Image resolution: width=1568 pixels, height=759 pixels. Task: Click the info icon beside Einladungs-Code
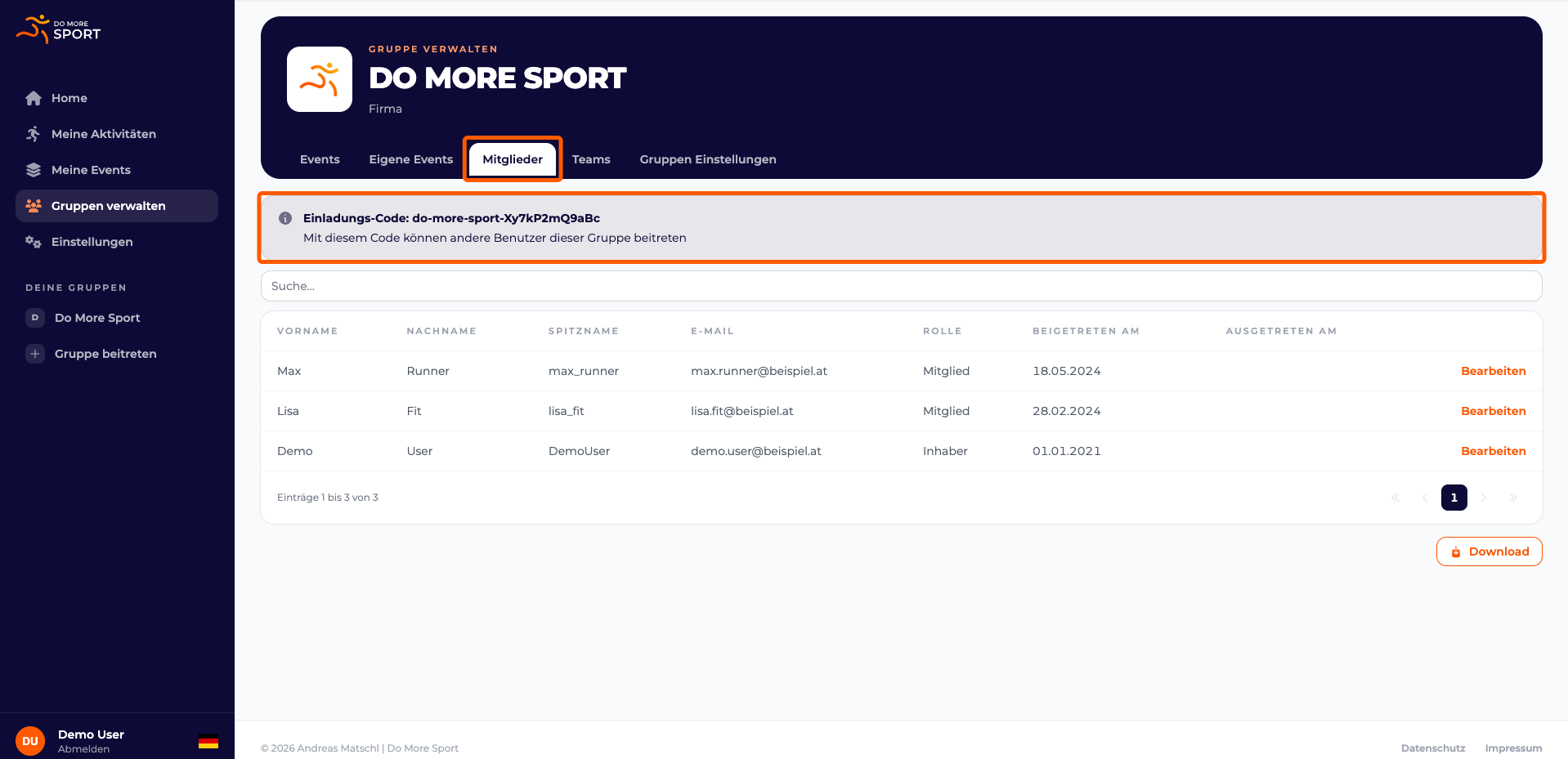click(285, 218)
